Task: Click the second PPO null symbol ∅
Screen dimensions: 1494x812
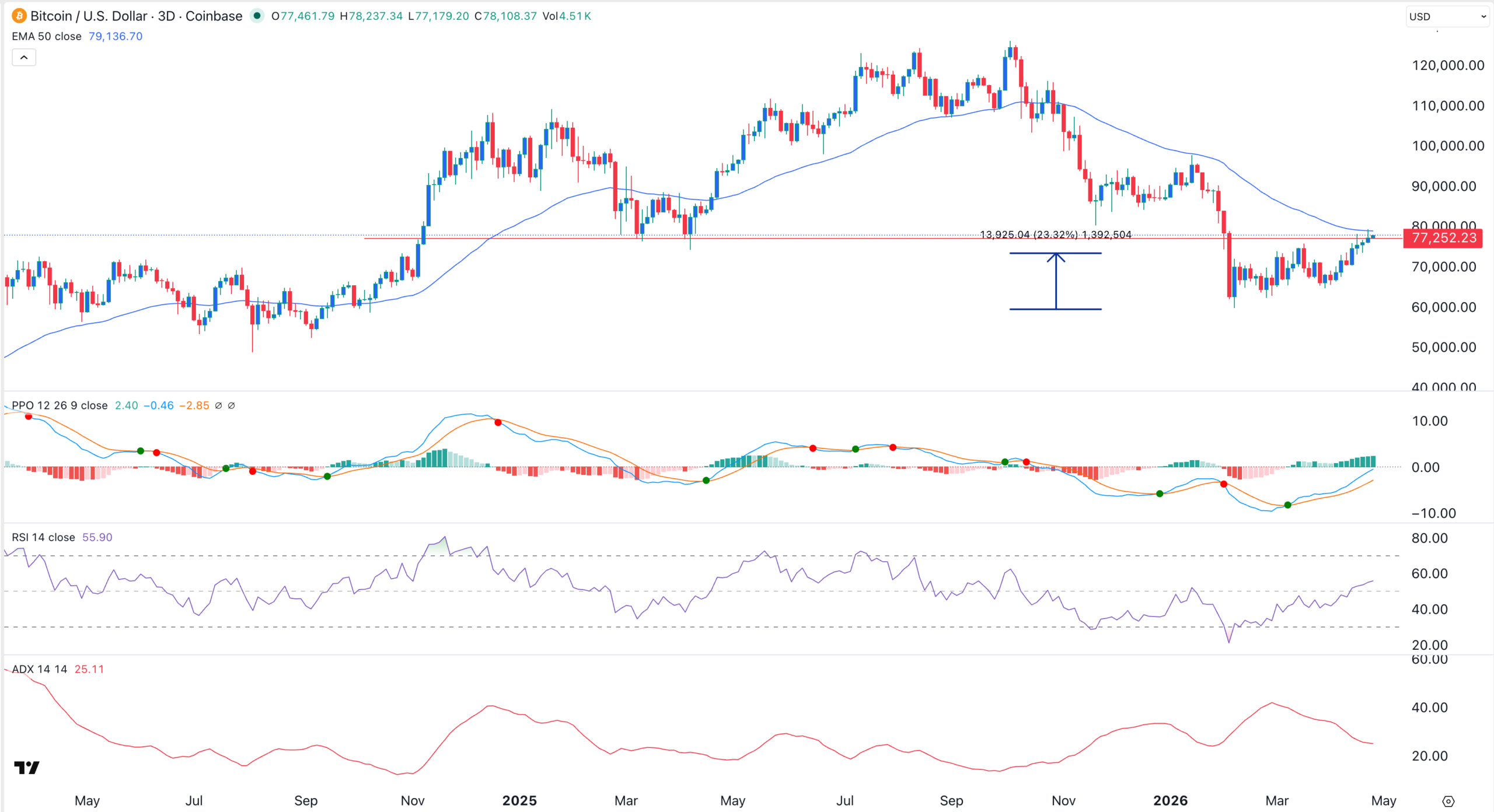Action: click(231, 405)
